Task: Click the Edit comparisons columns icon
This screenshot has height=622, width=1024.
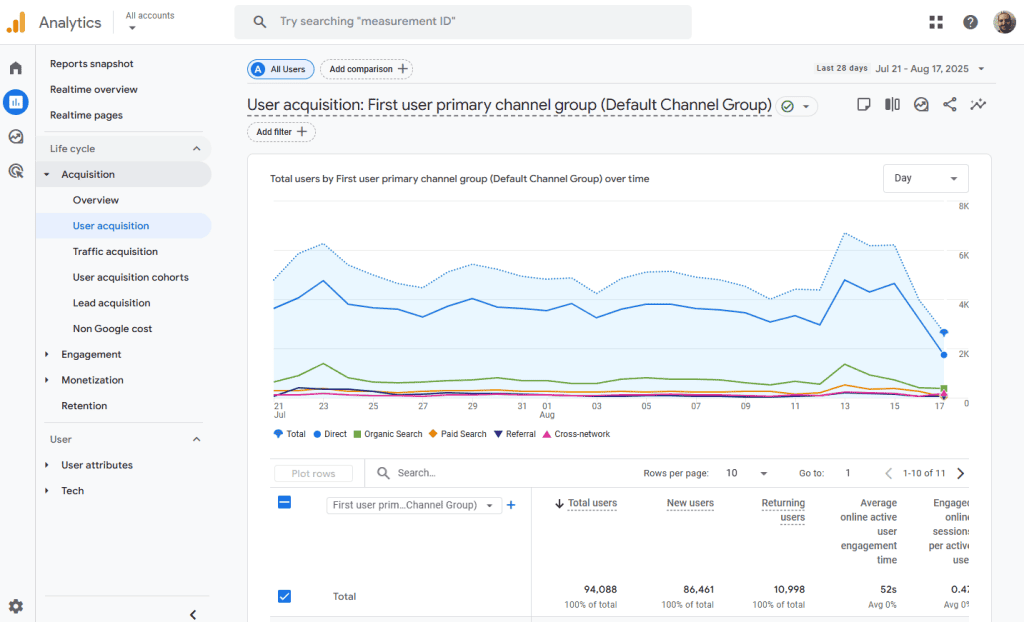Action: pos(892,105)
